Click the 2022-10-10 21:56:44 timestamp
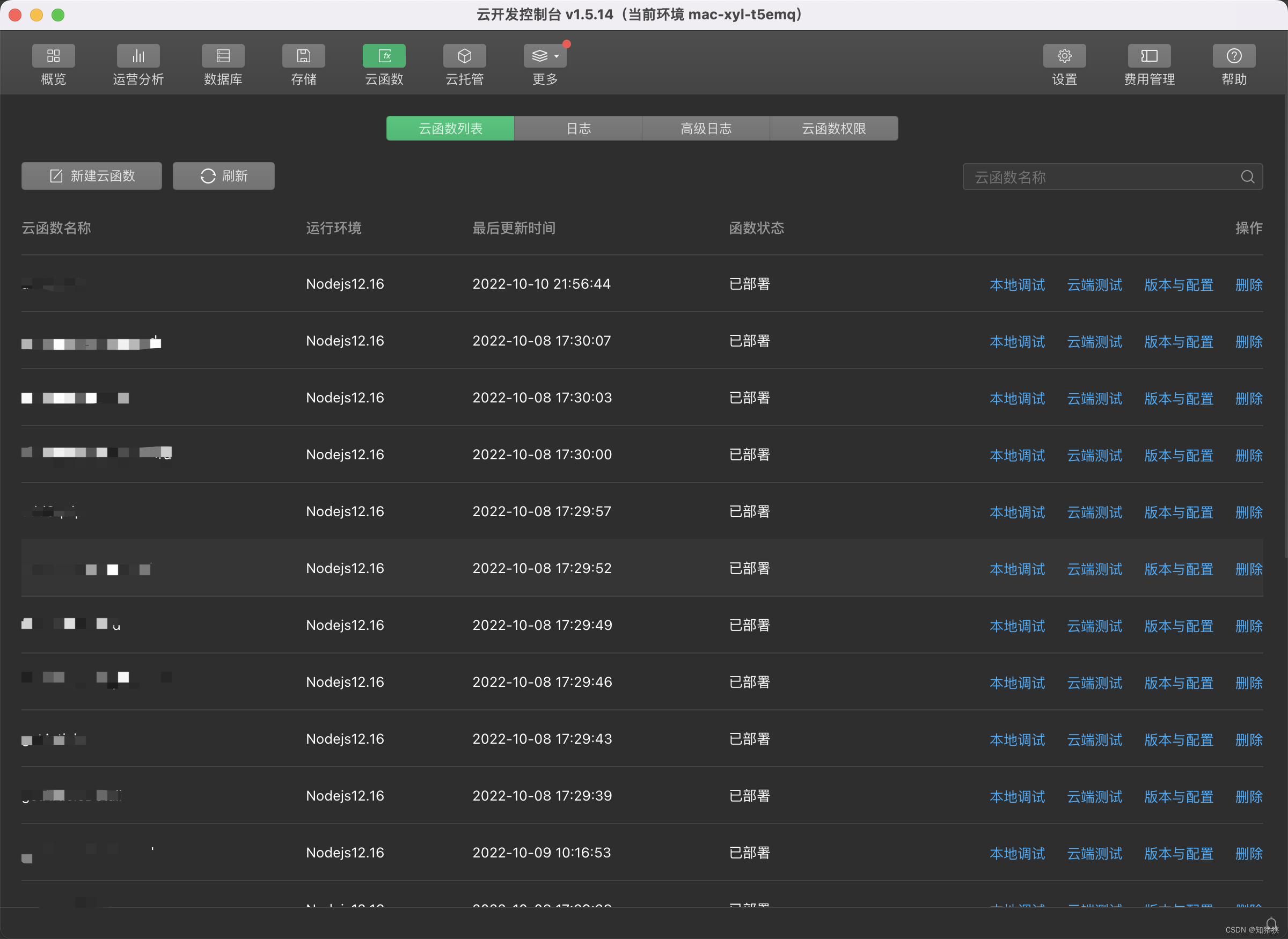Viewport: 1288px width, 939px height. (x=541, y=284)
